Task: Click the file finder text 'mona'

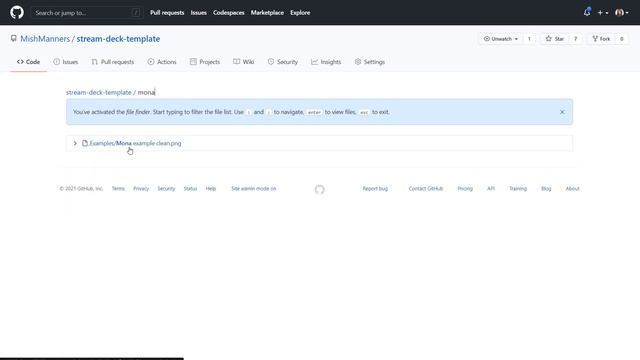Action: (x=146, y=93)
